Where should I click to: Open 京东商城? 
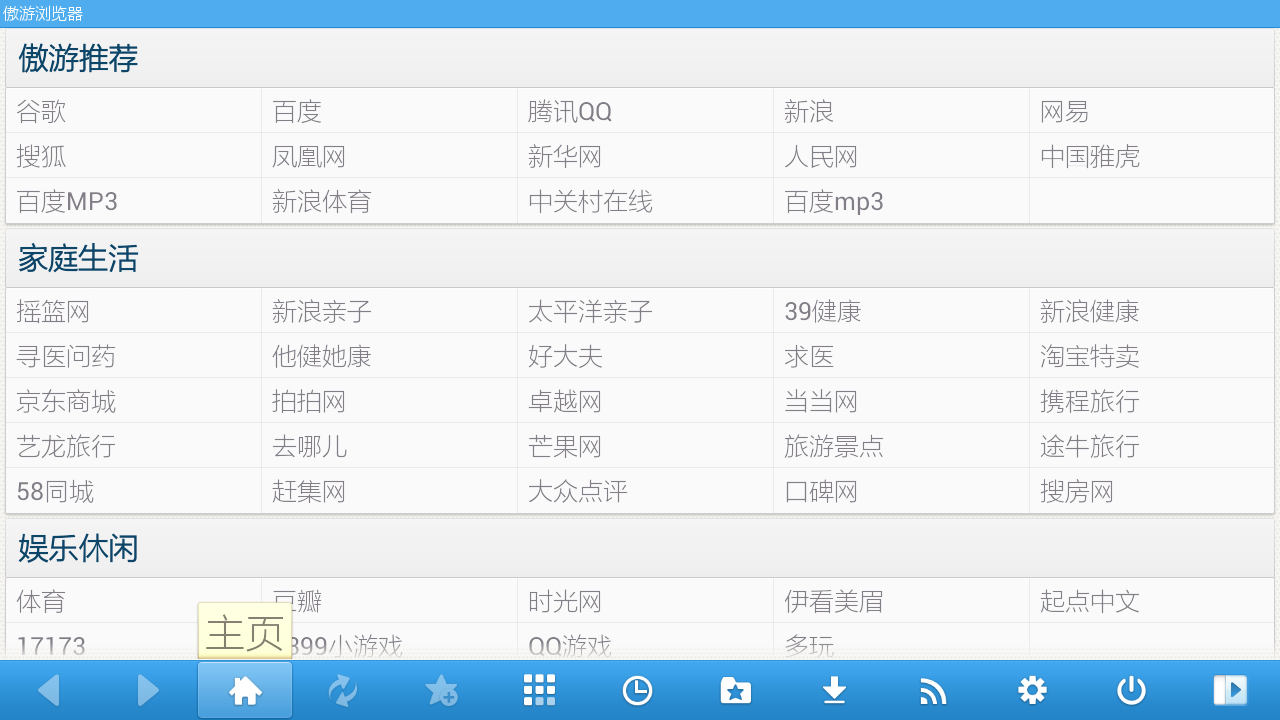66,401
